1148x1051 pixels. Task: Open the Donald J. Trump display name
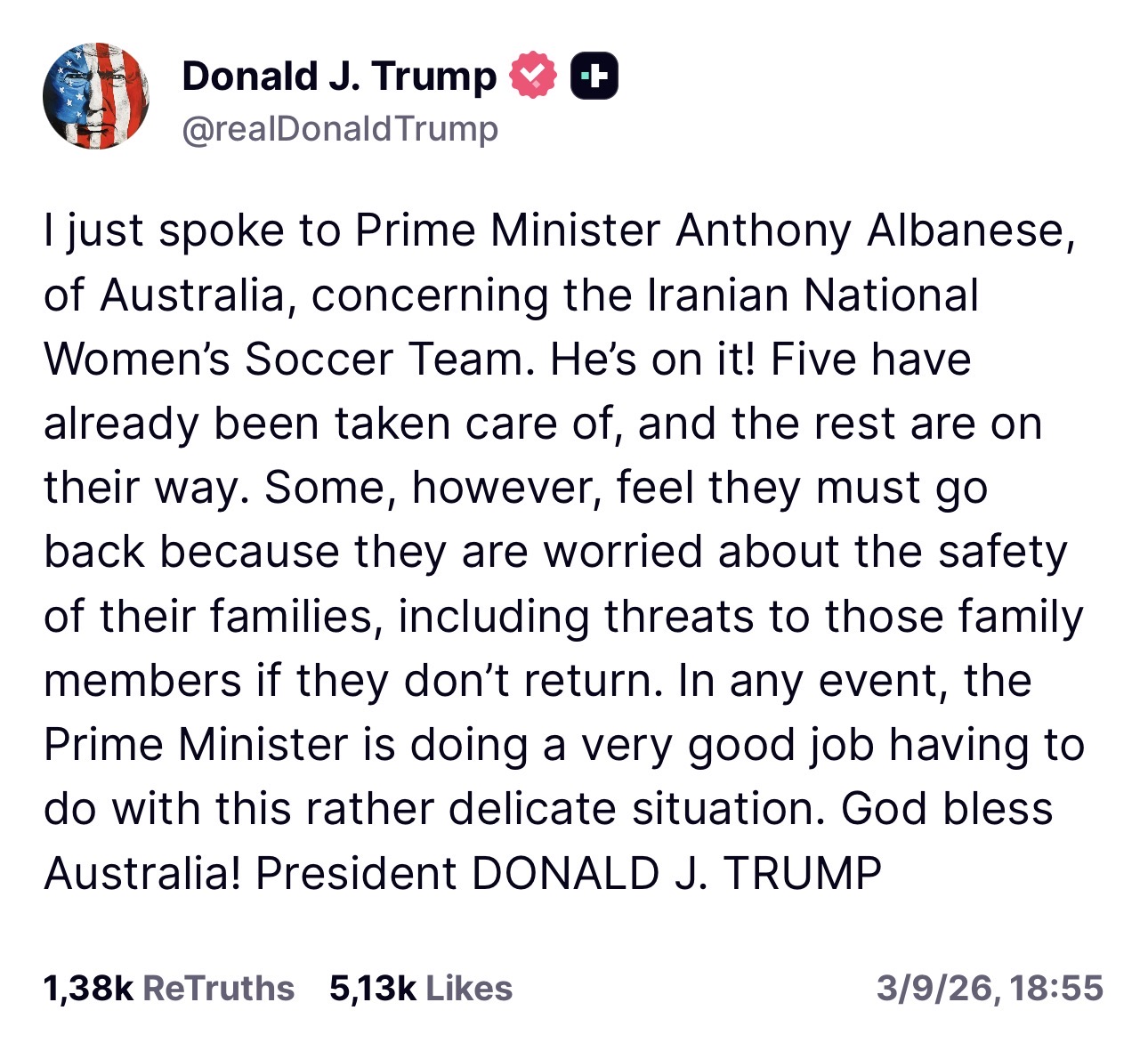coord(338,77)
